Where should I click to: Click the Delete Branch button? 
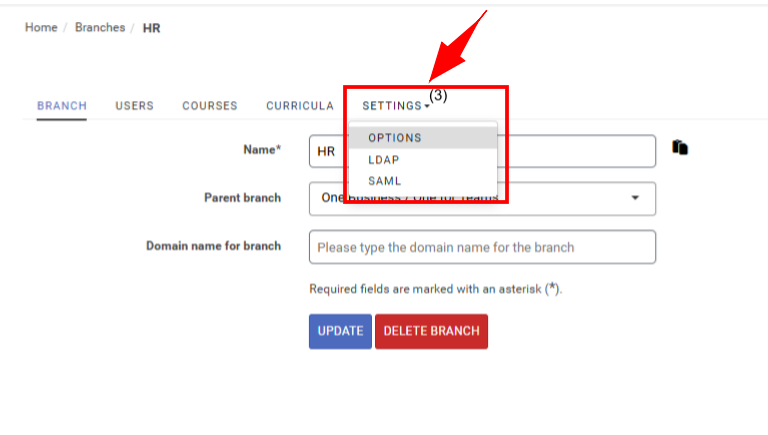(x=431, y=331)
